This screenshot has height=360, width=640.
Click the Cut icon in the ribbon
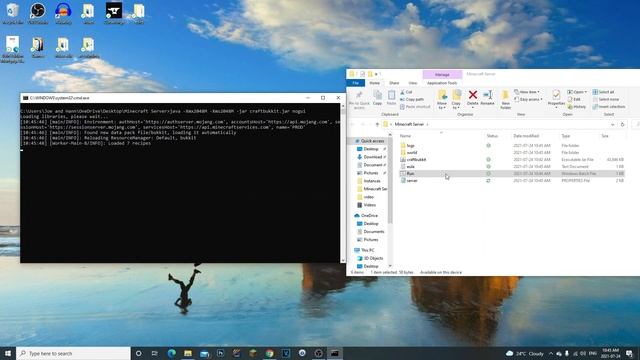[406, 92]
